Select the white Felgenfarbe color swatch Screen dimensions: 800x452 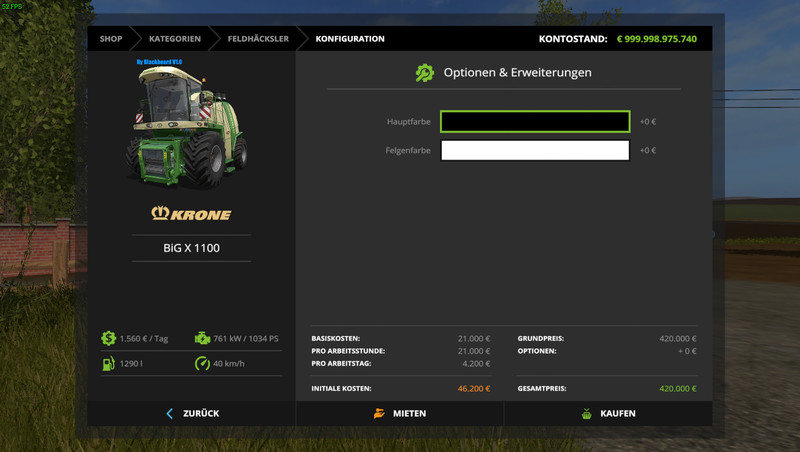click(x=534, y=150)
